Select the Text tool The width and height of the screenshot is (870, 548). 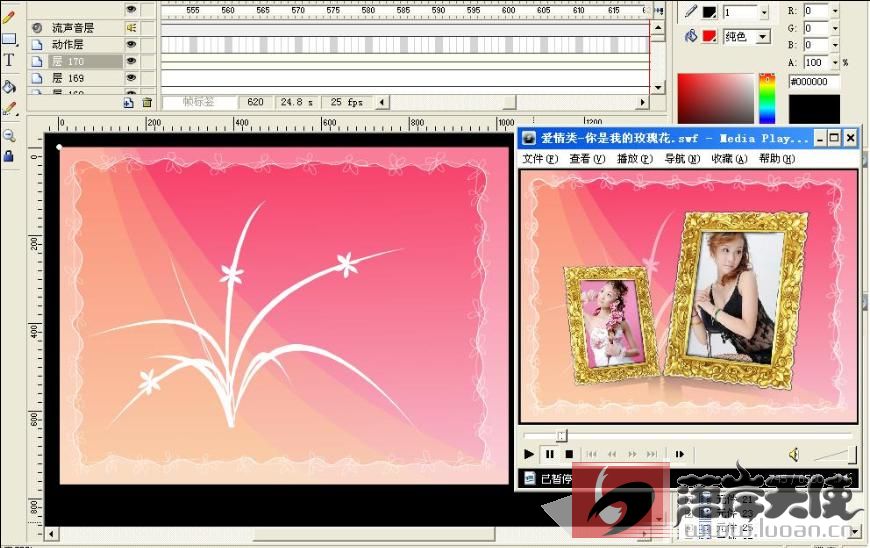point(9,60)
